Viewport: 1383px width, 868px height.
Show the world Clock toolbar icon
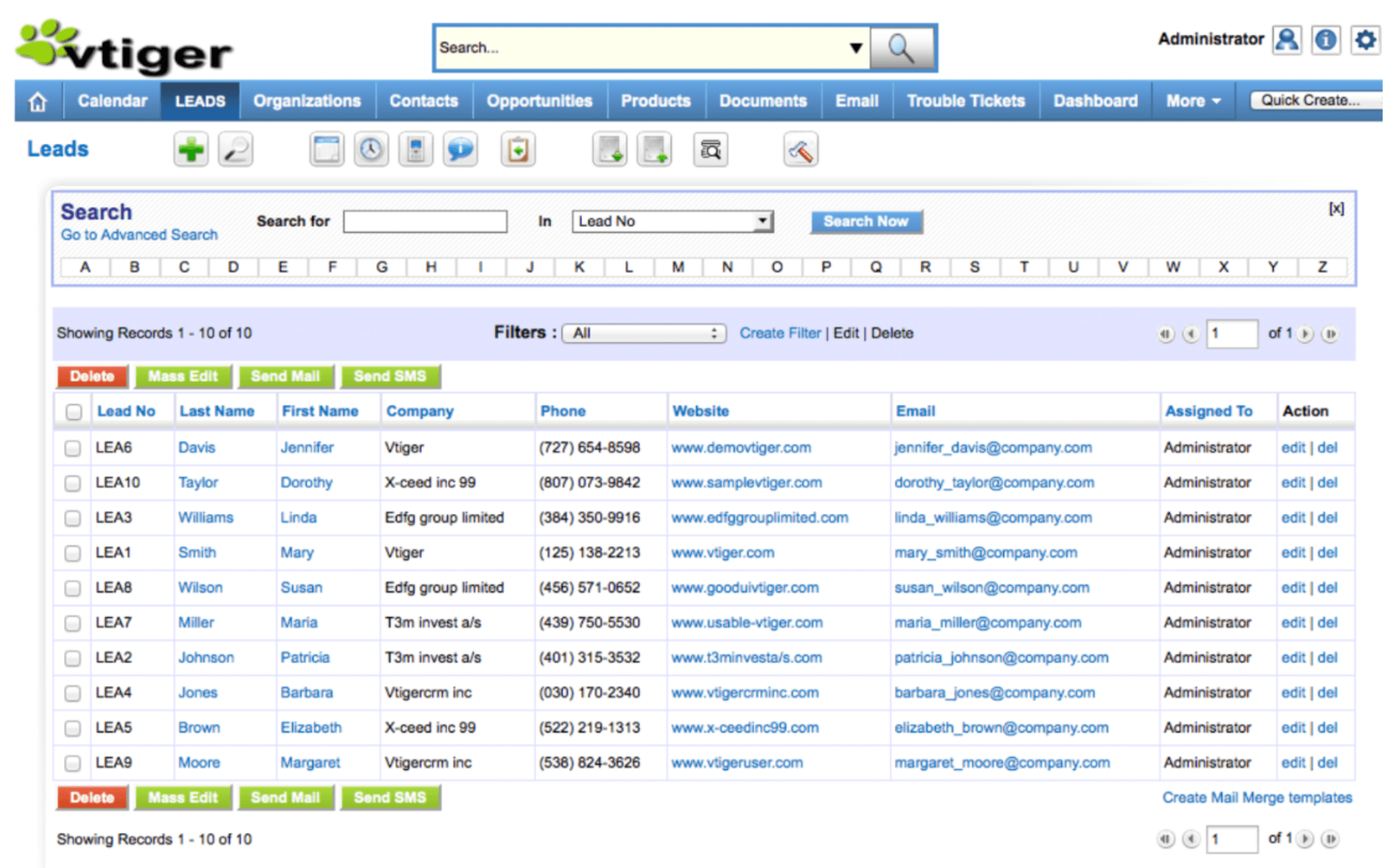[371, 150]
